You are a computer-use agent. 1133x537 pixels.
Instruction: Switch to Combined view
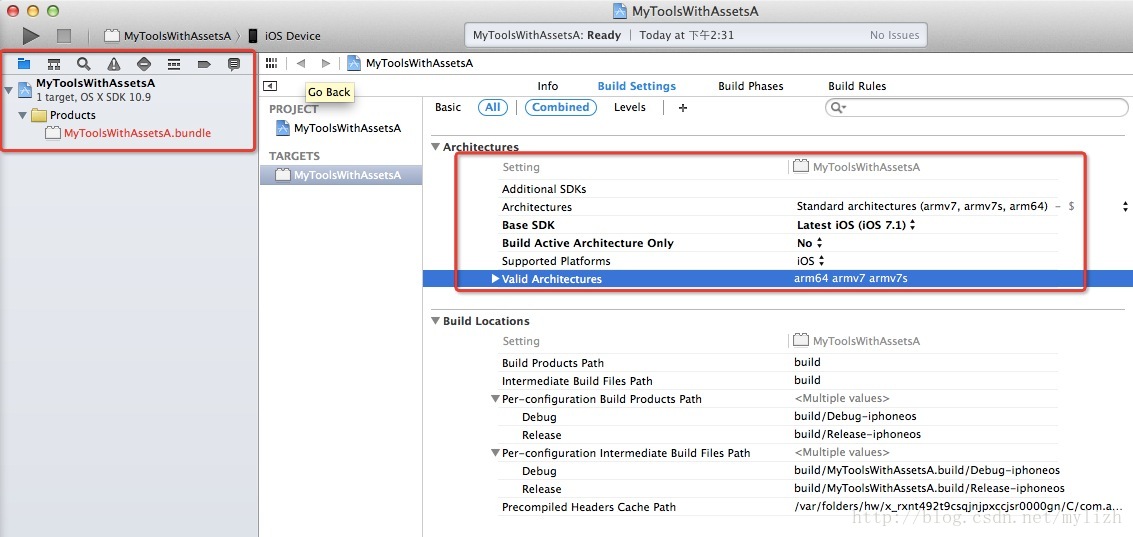(561, 108)
